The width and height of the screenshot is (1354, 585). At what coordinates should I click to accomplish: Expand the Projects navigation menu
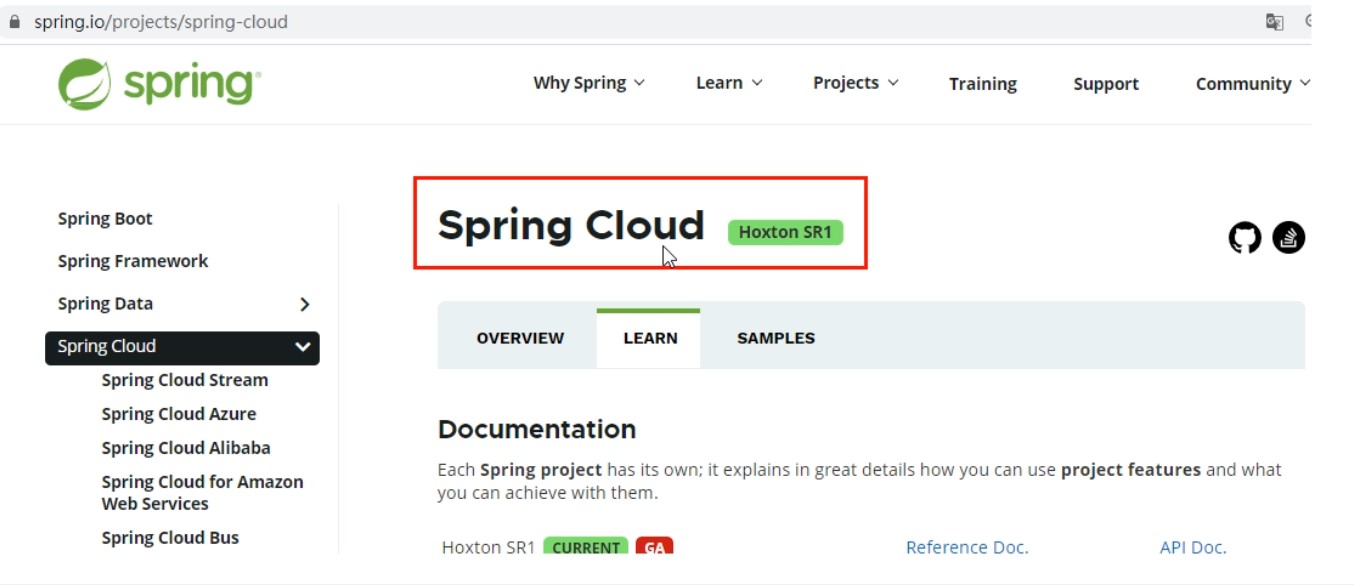856,83
